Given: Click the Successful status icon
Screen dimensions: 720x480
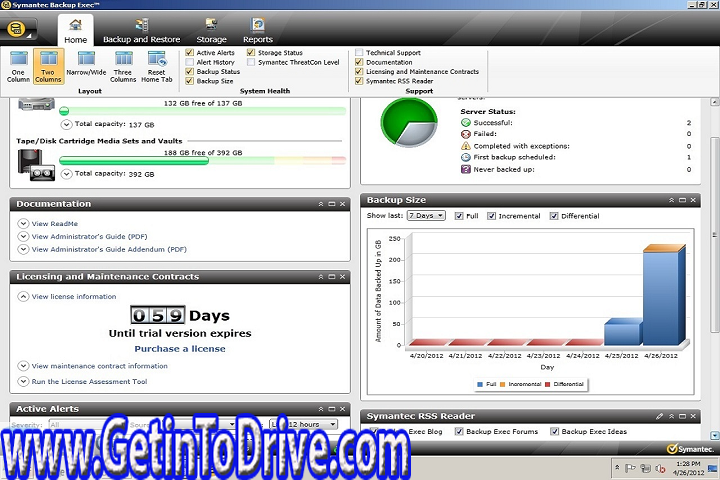Looking at the screenshot, I should tap(466, 123).
